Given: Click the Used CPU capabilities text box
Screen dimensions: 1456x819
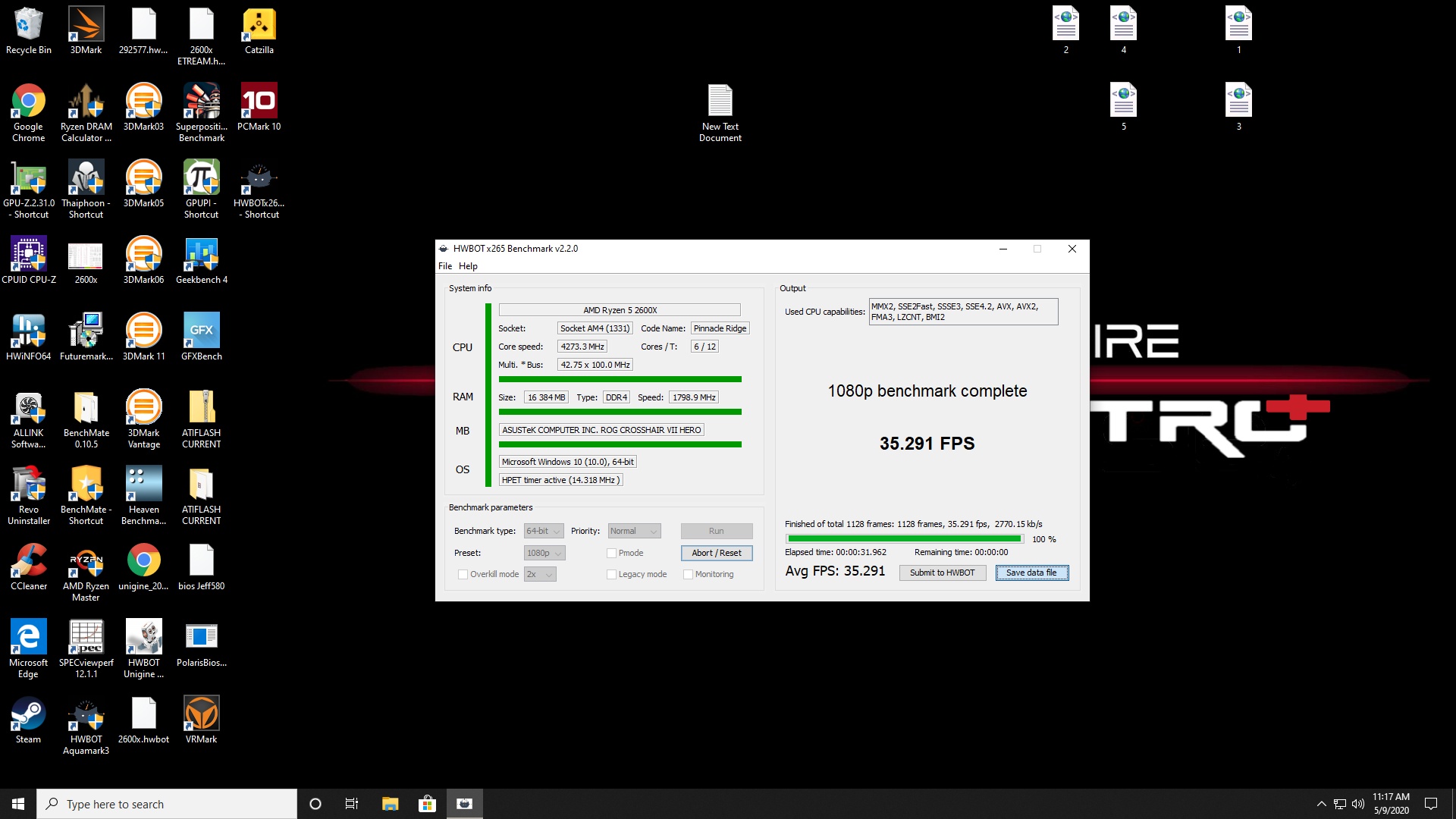Looking at the screenshot, I should pos(963,312).
